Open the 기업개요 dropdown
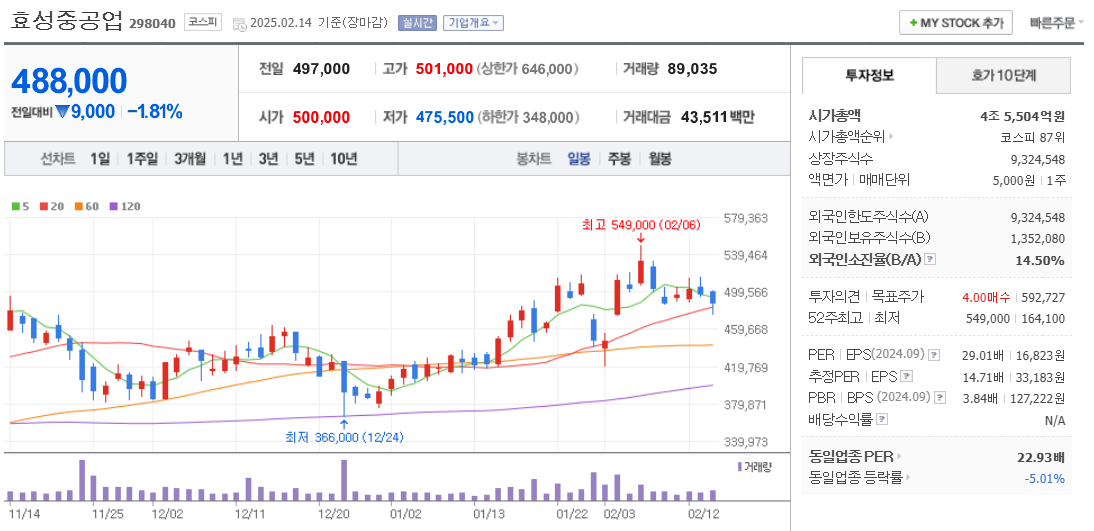This screenshot has height=531, width=1094. (x=473, y=23)
